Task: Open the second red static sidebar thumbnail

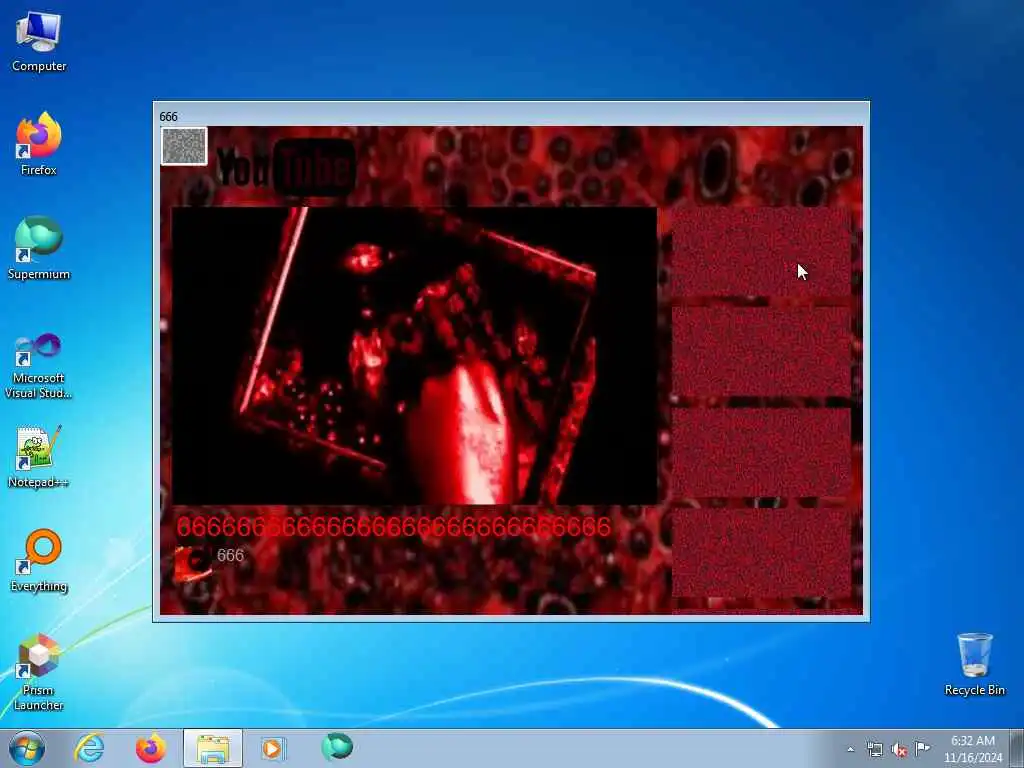Action: click(x=761, y=351)
